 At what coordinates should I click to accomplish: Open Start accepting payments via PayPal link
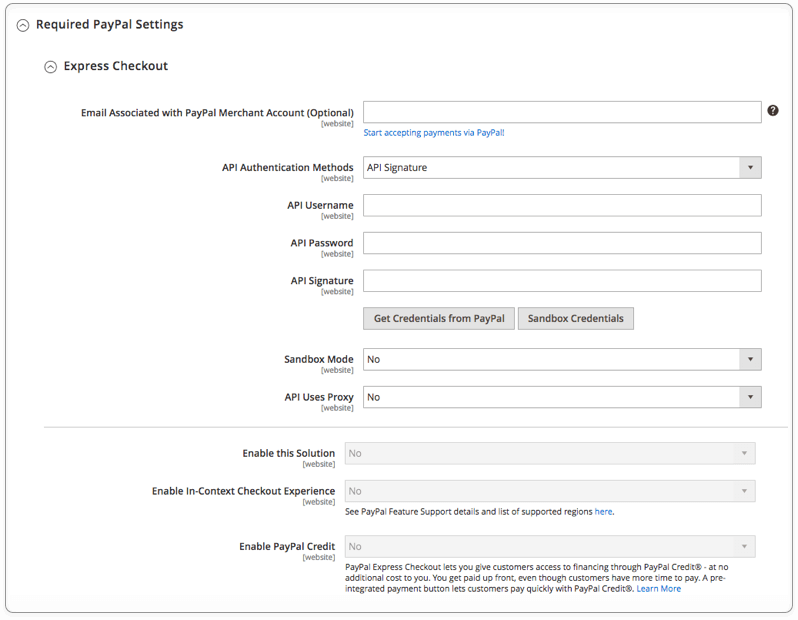pyautogui.click(x=434, y=133)
